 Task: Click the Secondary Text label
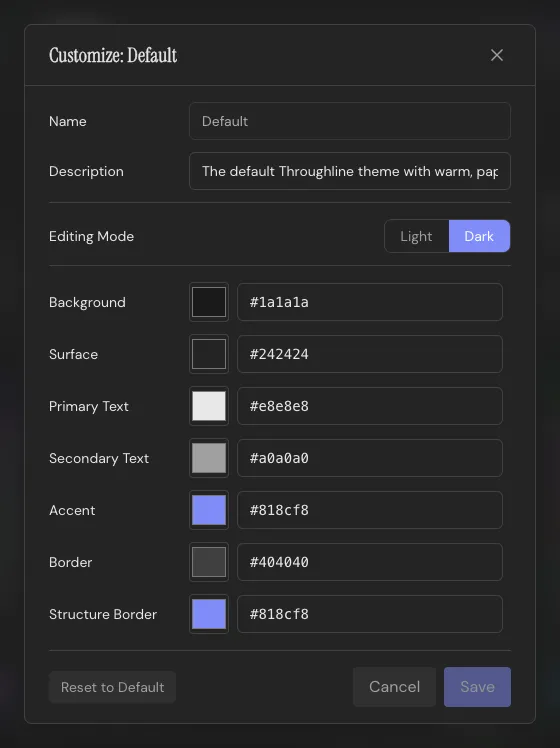point(99,458)
